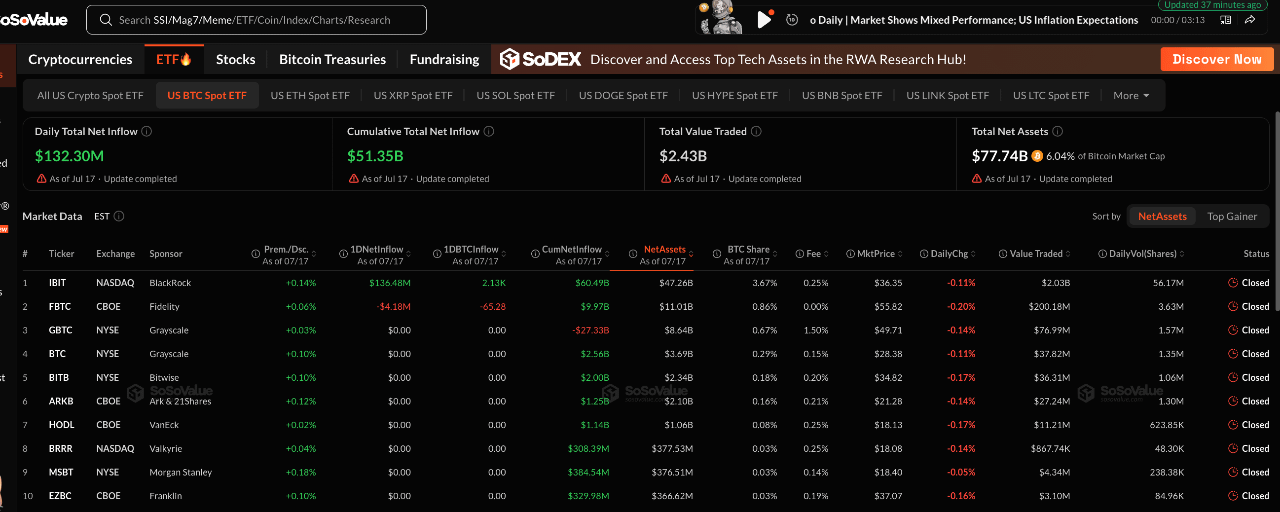Select the US BNB Spot ETF tab
Screen dimensions: 1280x512
pyautogui.click(x=842, y=96)
